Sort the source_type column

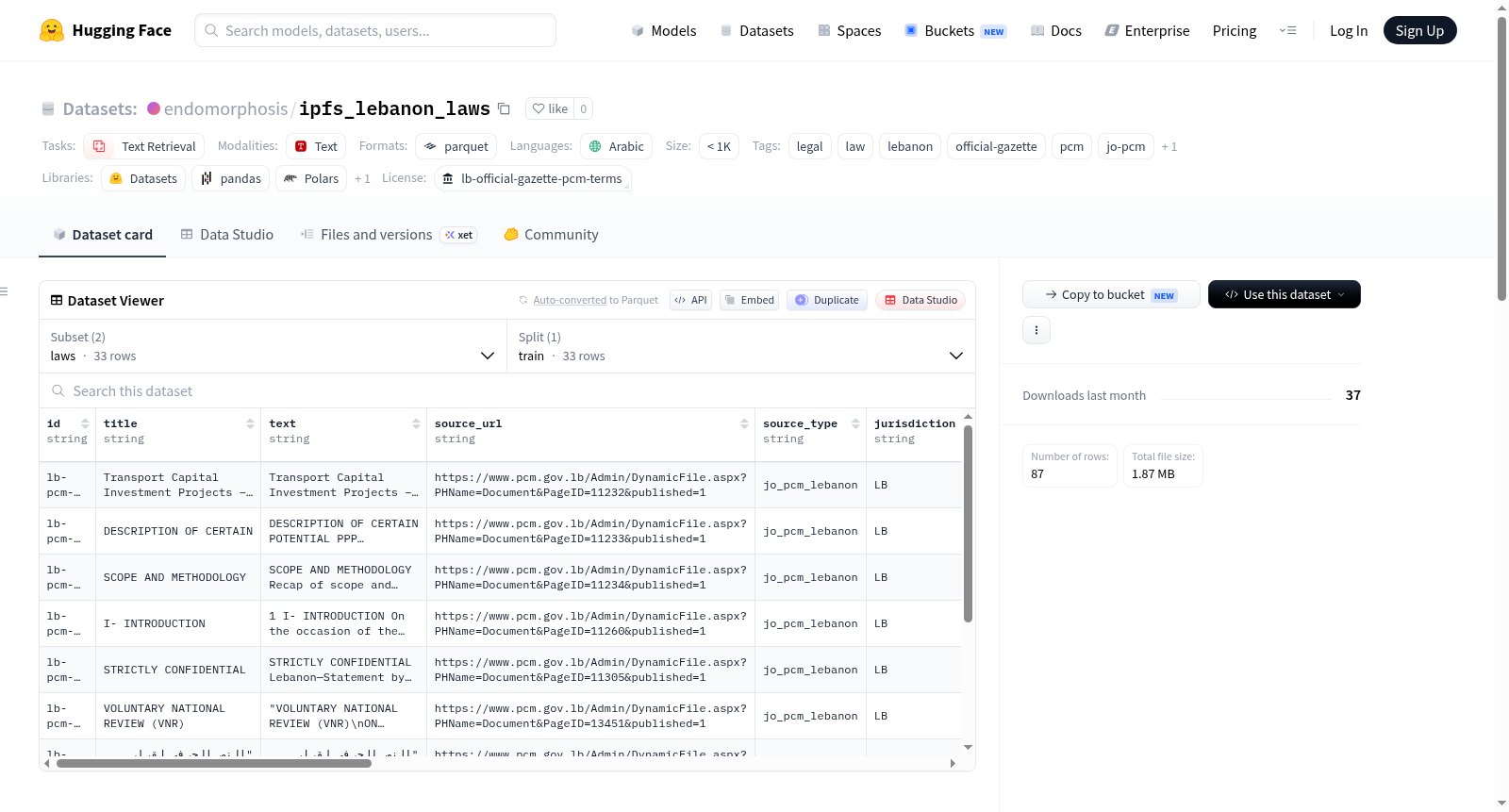pyautogui.click(x=855, y=423)
